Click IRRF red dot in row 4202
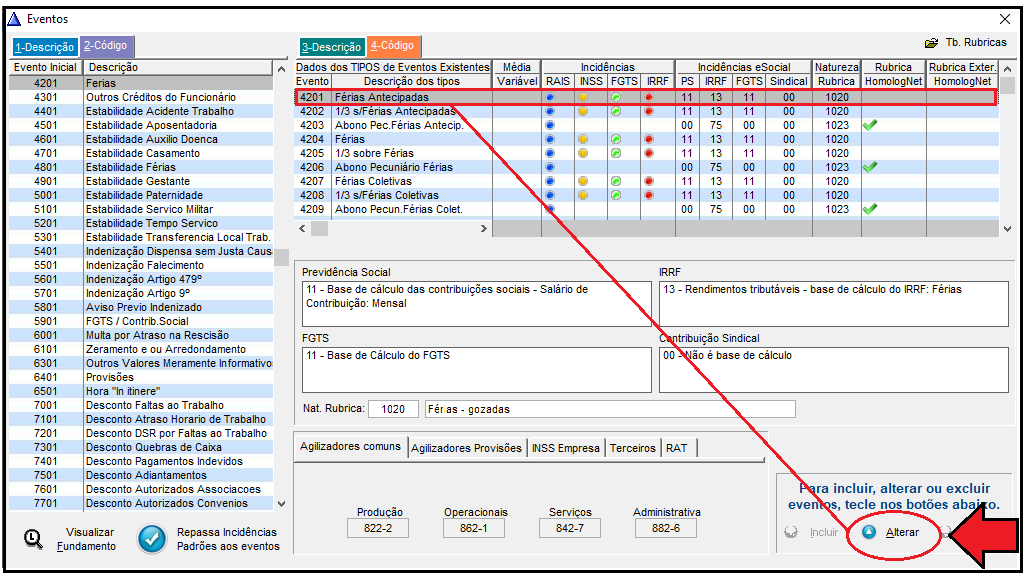 coord(649,112)
